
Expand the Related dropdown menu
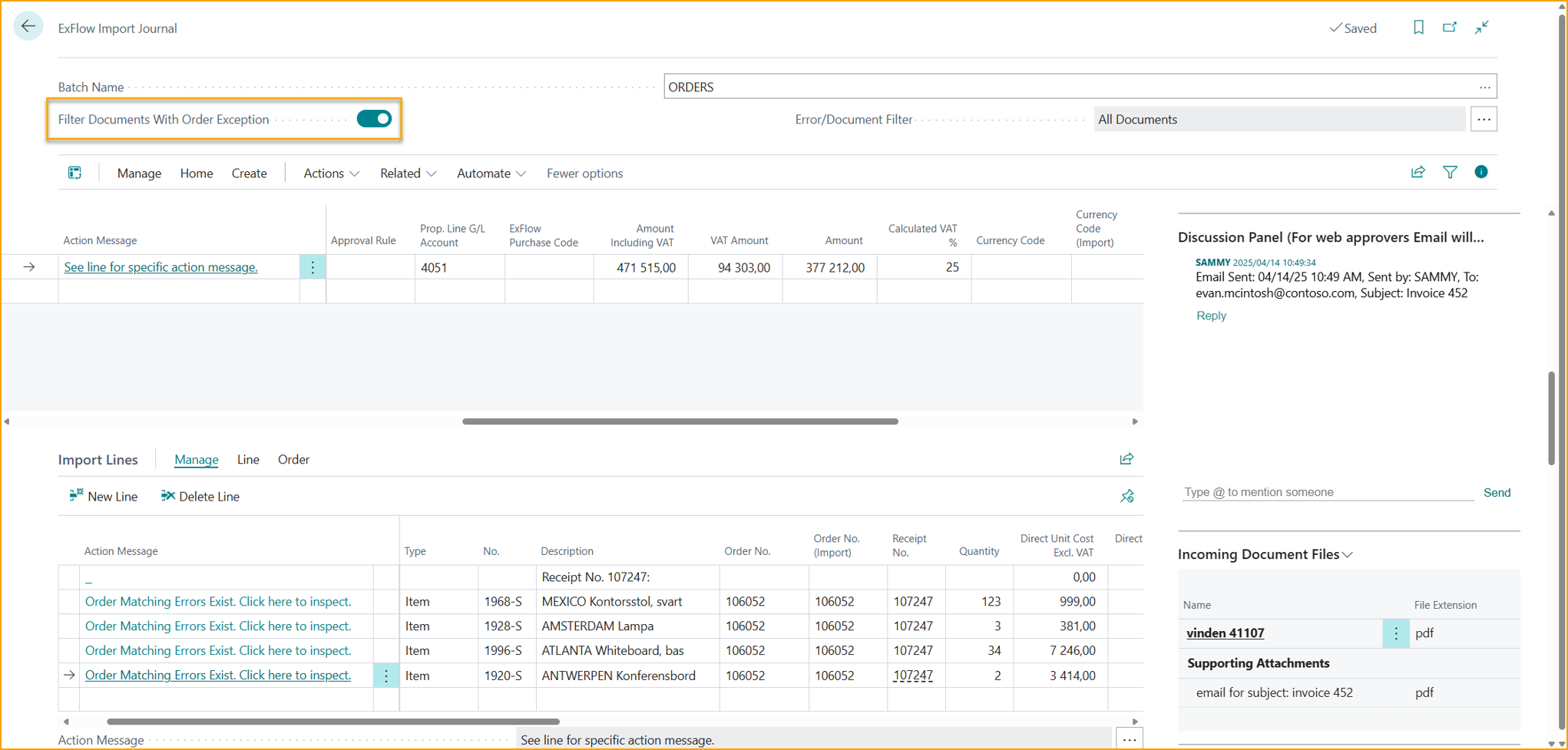click(408, 173)
